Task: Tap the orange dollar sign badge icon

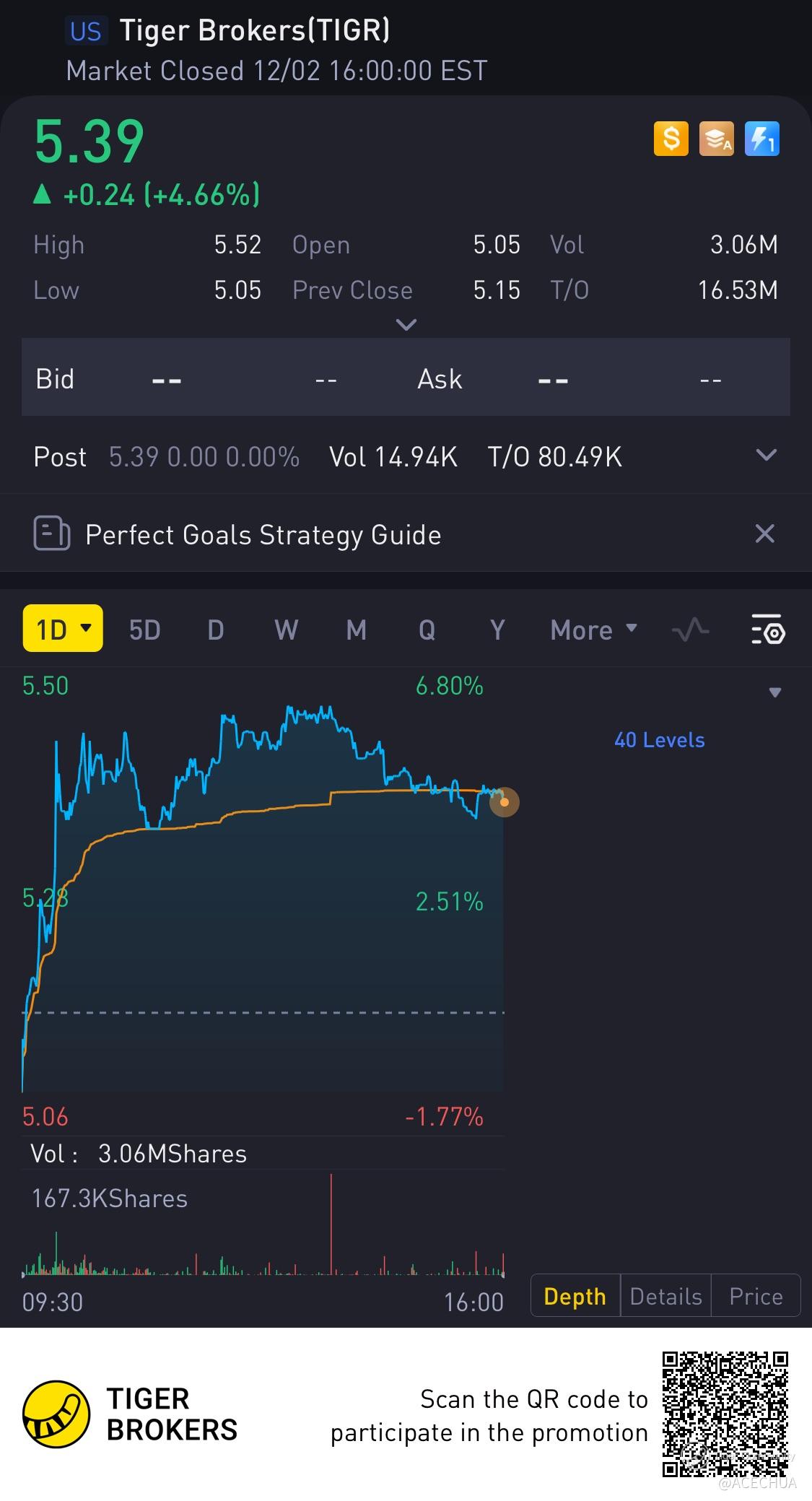Action: (x=671, y=138)
